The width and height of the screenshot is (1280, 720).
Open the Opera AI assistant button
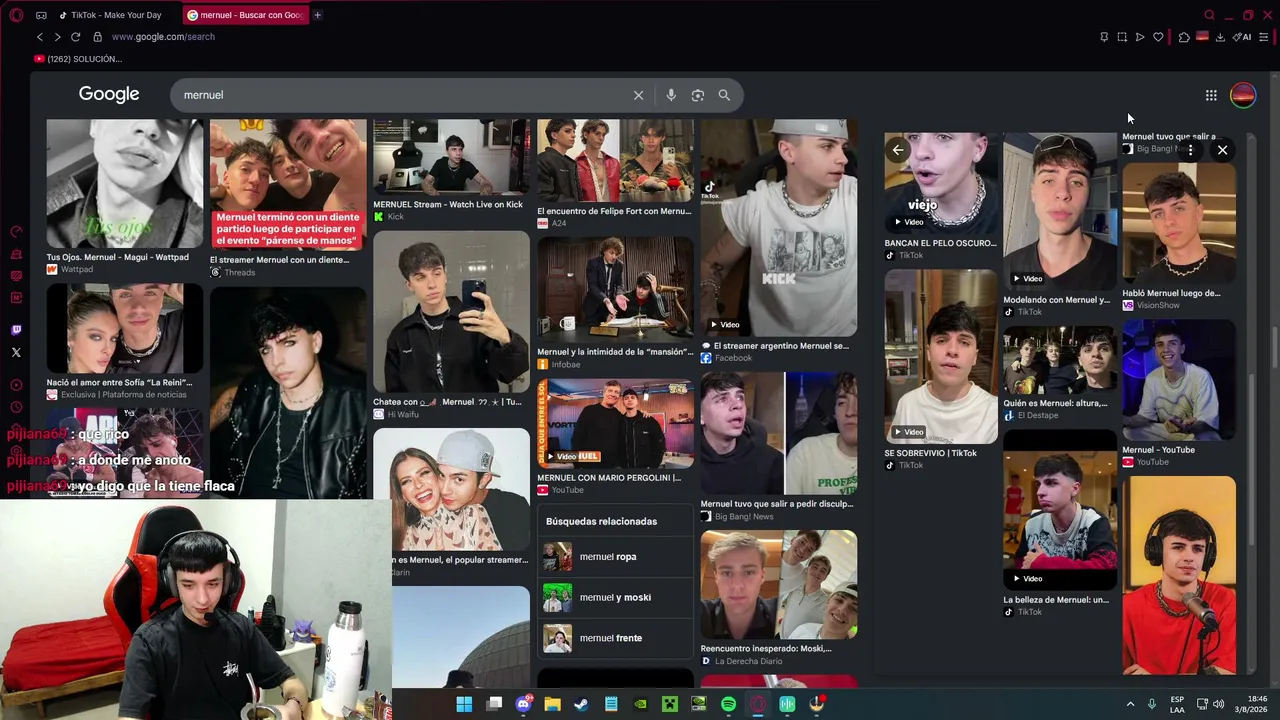1243,37
